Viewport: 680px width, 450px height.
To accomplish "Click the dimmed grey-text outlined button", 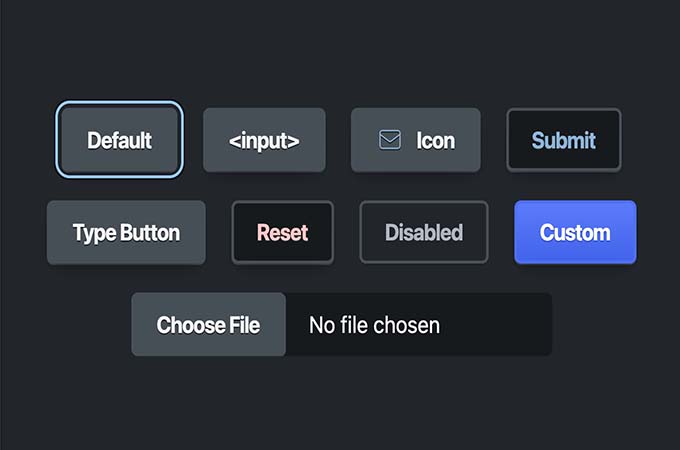I will pyautogui.click(x=424, y=233).
